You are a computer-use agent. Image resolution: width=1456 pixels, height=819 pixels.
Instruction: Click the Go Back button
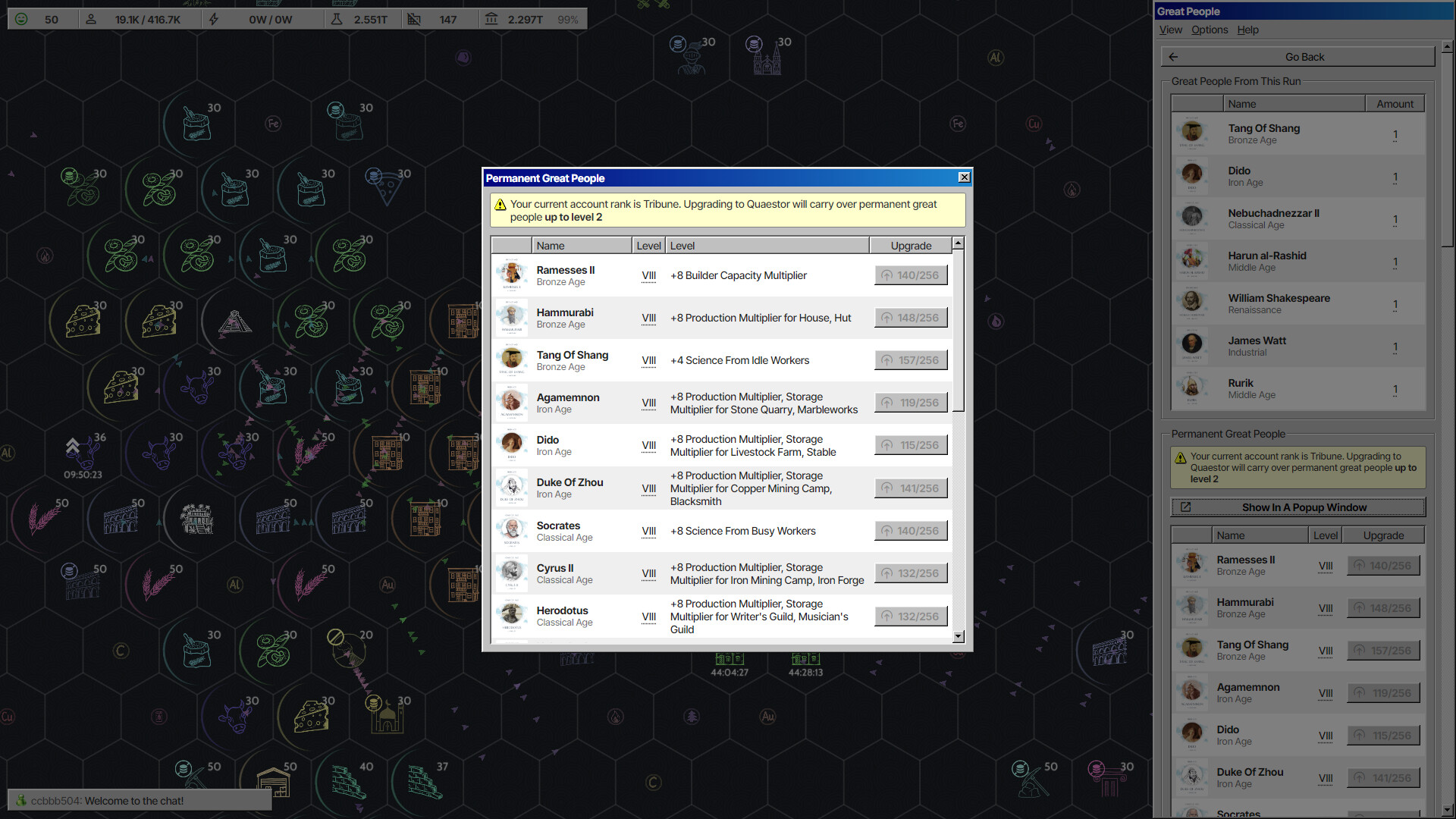[1298, 56]
